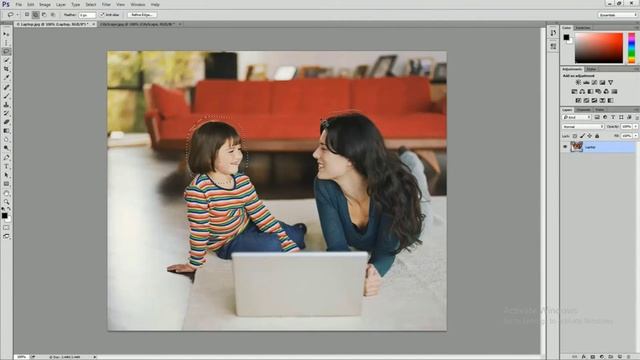Open the status bar info arrow
The image size is (640, 360).
pyautogui.click(x=95, y=357)
